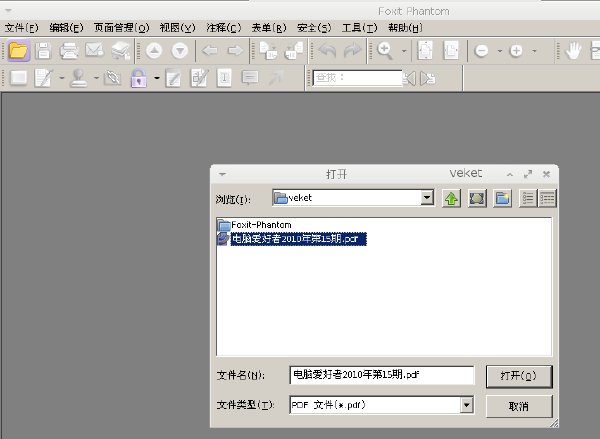Screen dimensions: 600x439
Task: Select the Hand tool icon
Action: 573,51
